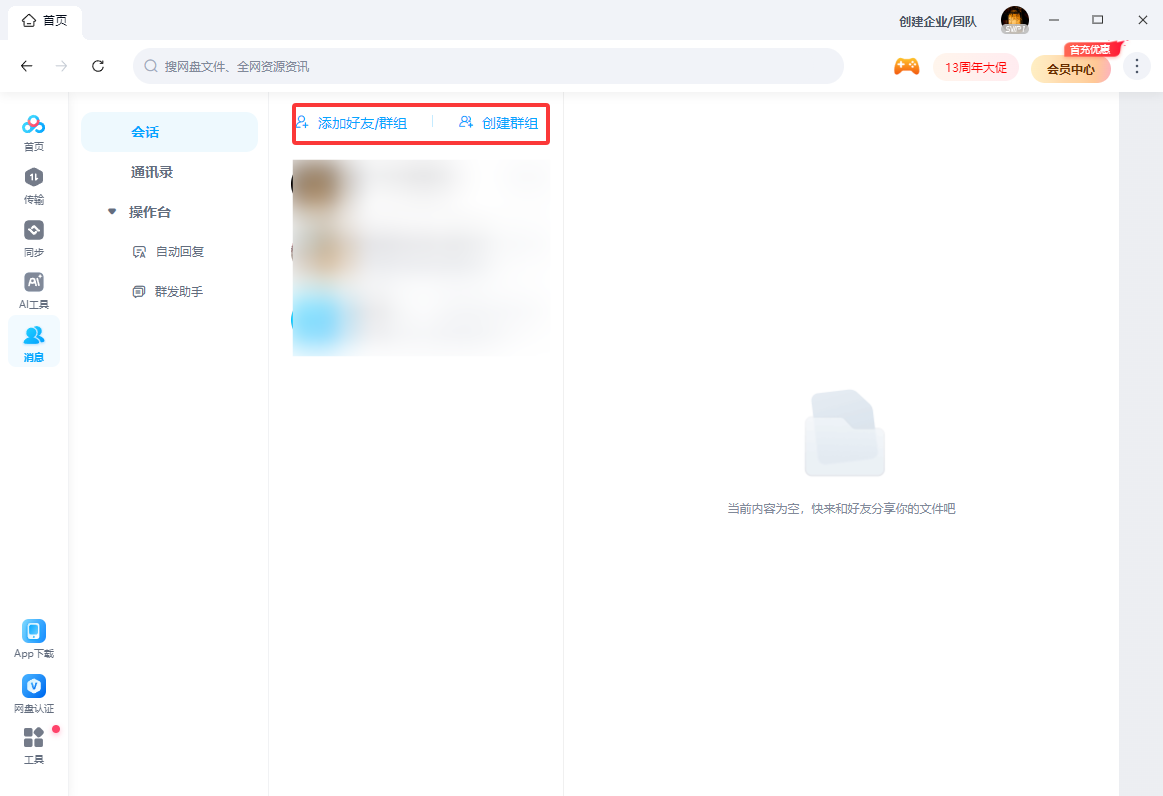Open 群发助手 mass messaging helper
The width and height of the screenshot is (1163, 796).
click(x=179, y=292)
